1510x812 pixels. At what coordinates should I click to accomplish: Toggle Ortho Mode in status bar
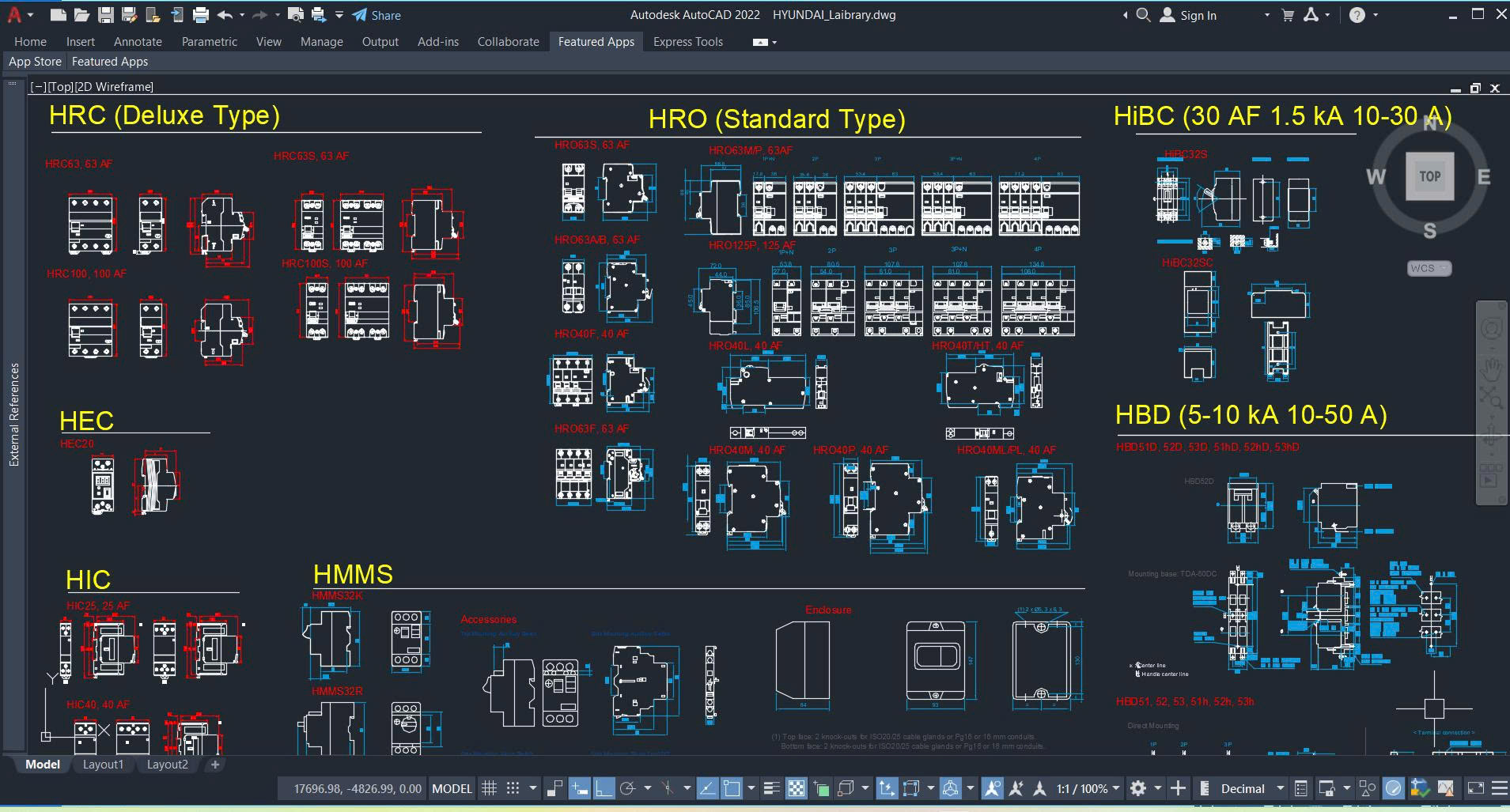[x=604, y=788]
